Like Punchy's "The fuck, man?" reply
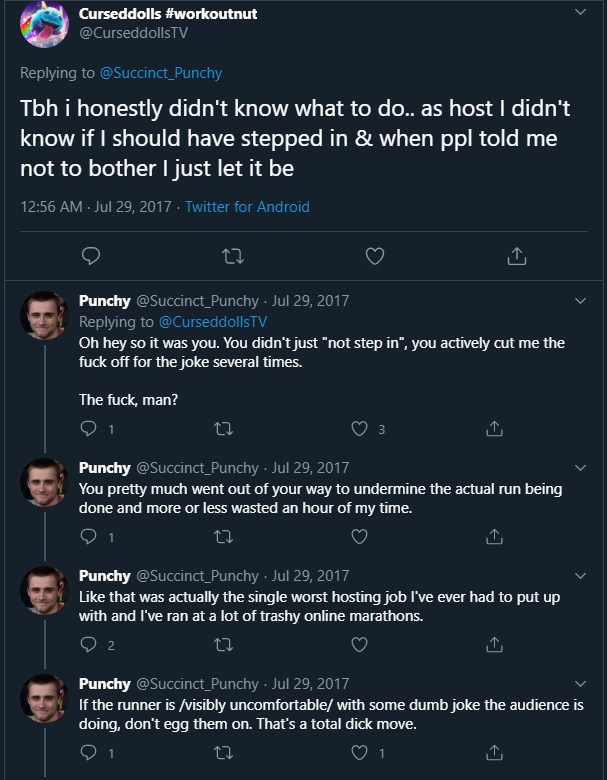This screenshot has height=780, width=607. (361, 428)
